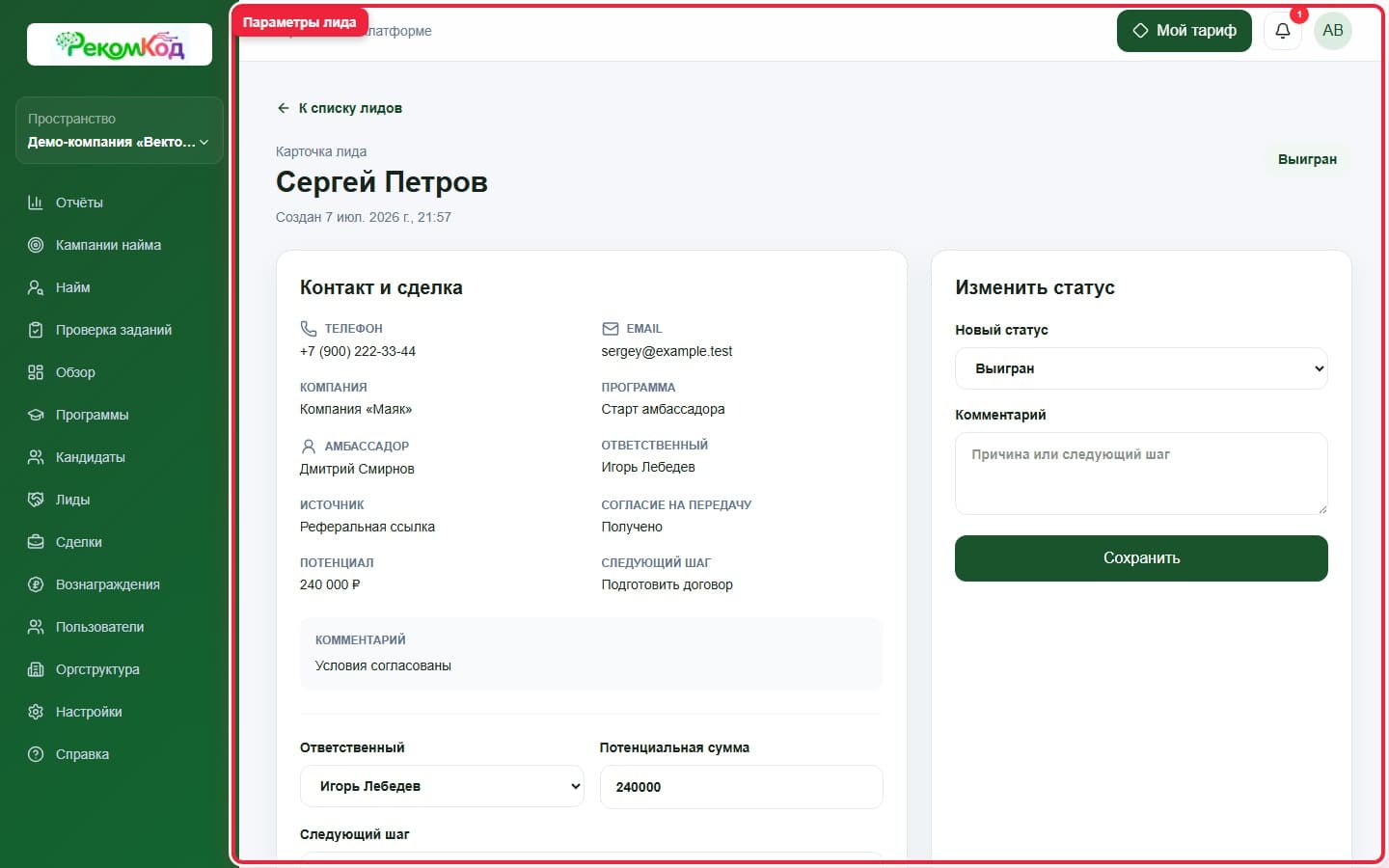
Task: Focus the Комментарий text area
Action: pos(1141,474)
